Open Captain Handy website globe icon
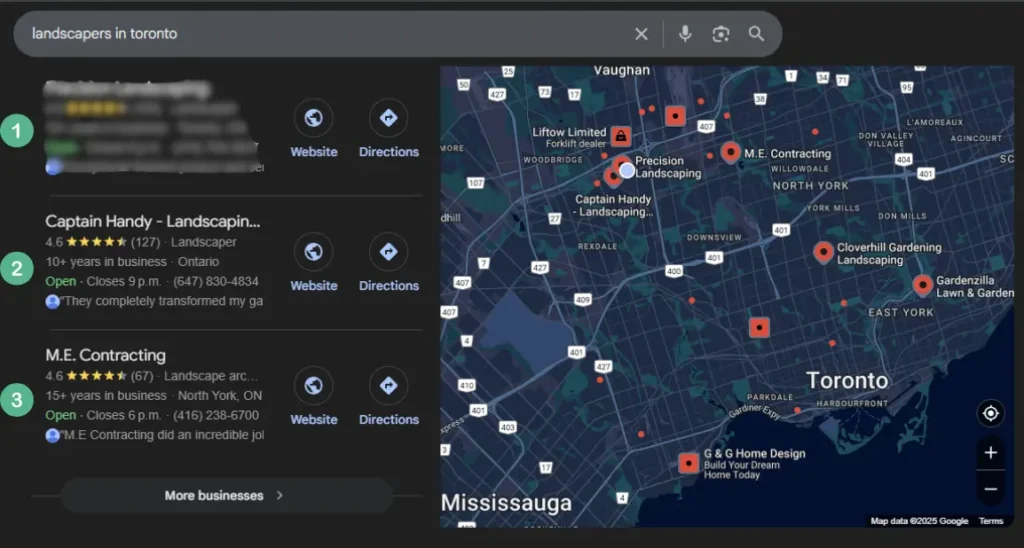1024x548 pixels. point(313,252)
